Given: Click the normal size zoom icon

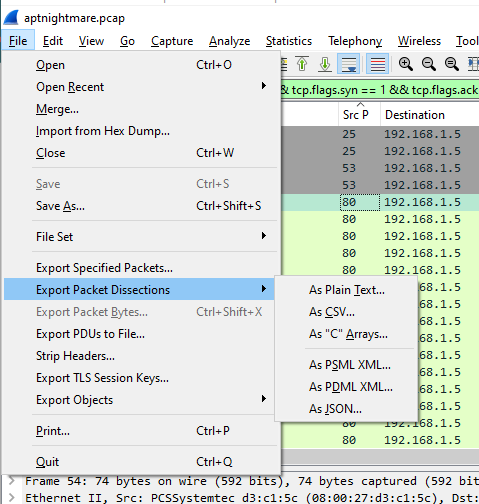Looking at the screenshot, I should click(452, 64).
